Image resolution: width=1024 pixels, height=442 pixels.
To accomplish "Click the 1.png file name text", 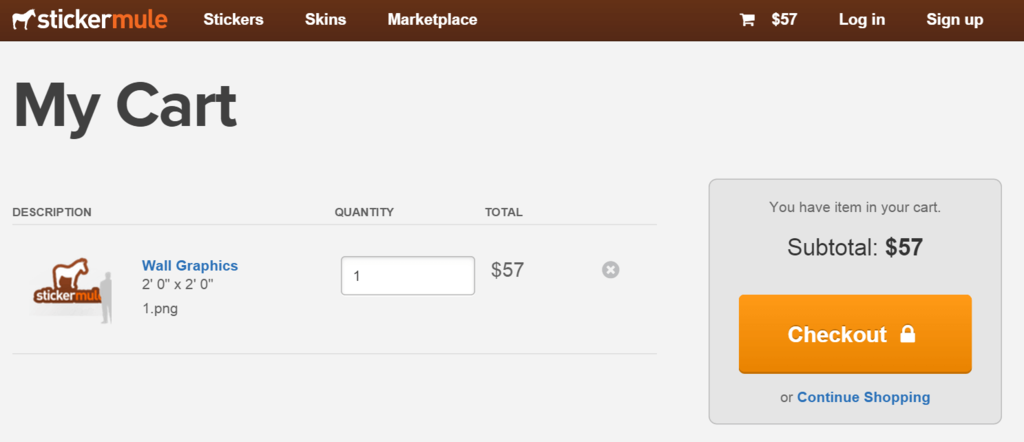I will coord(160,309).
